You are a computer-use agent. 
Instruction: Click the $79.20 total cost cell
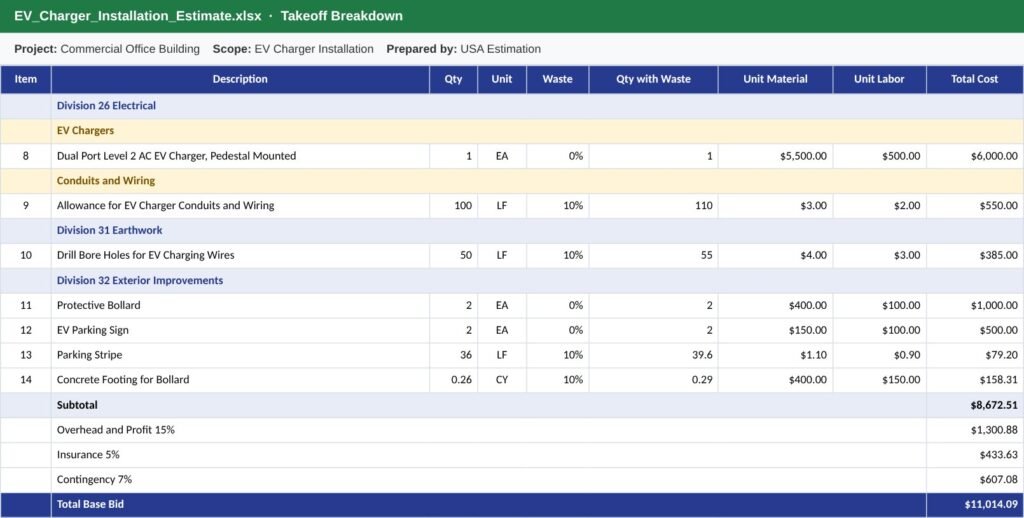(974, 355)
